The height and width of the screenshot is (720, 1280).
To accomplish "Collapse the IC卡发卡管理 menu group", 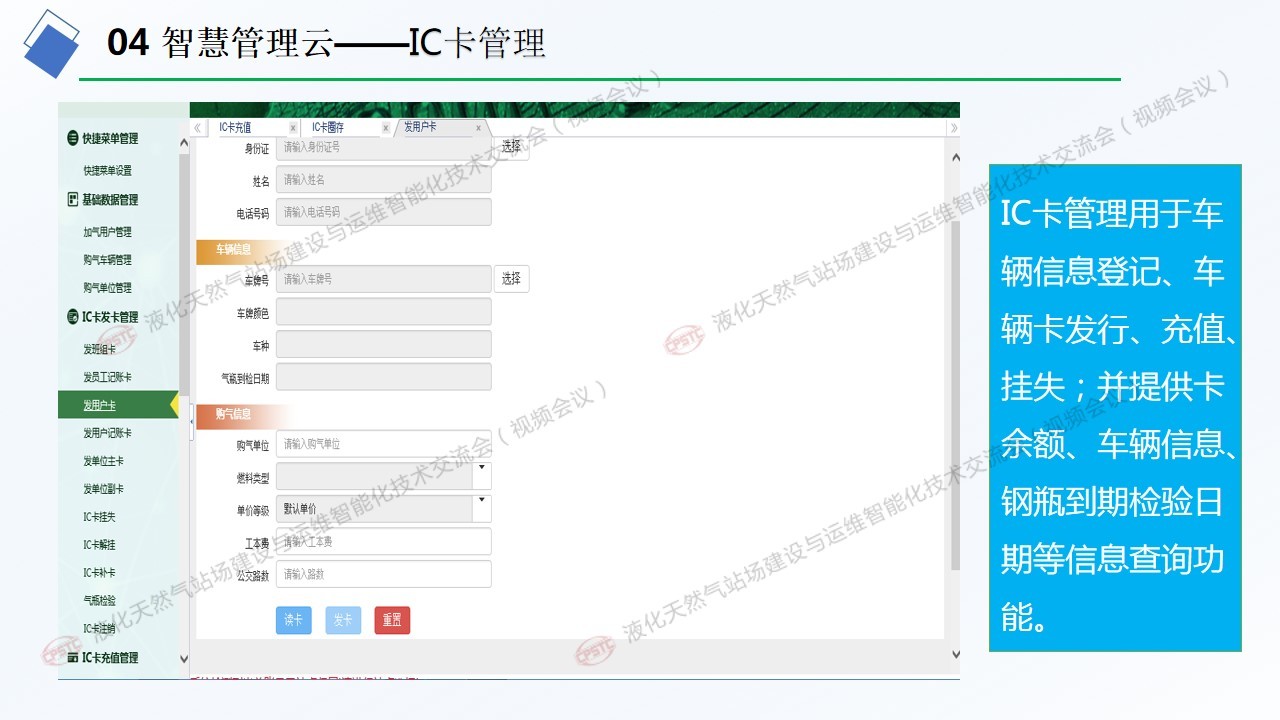I will coord(110,317).
